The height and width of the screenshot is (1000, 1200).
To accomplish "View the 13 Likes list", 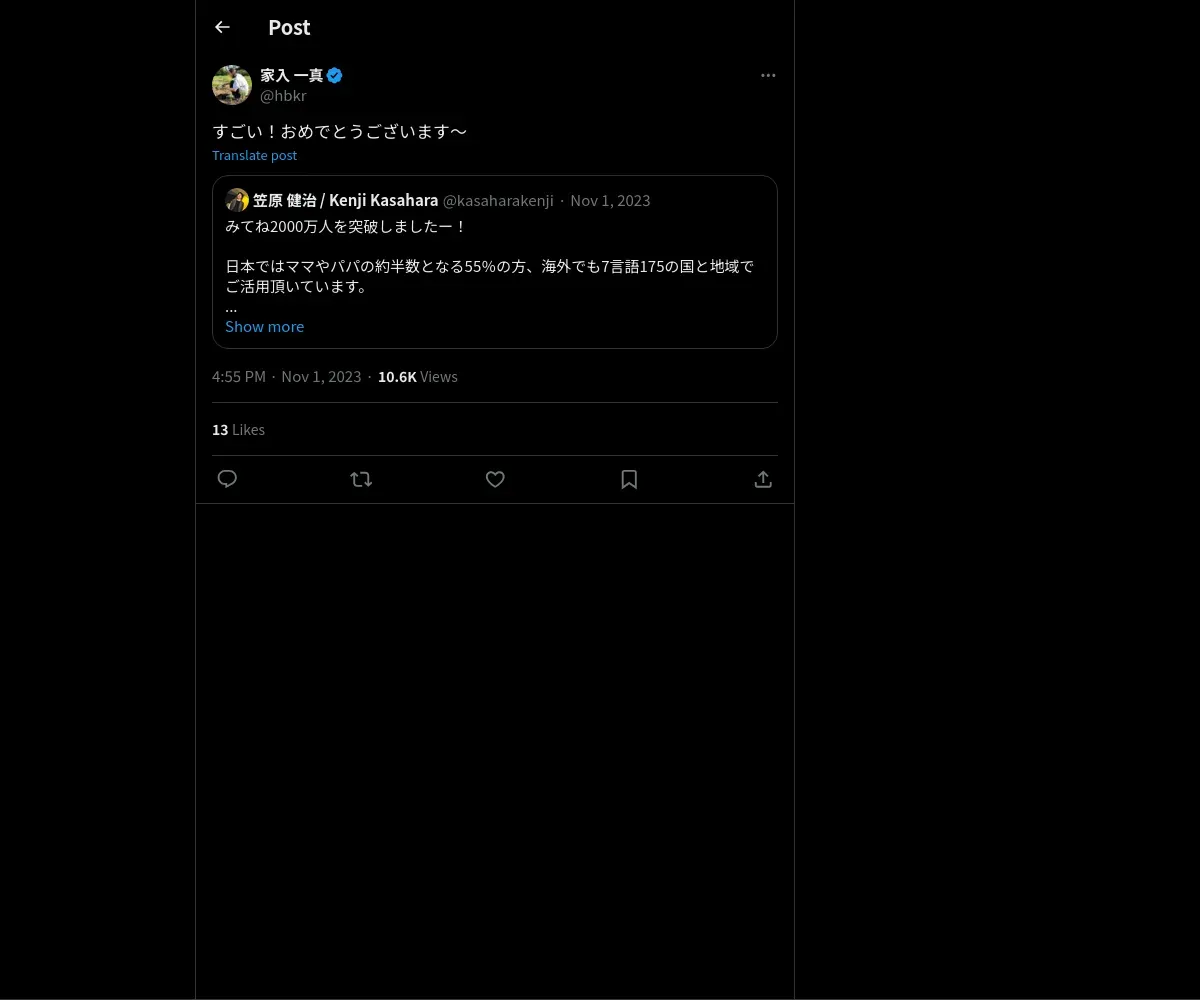I will (x=238, y=429).
